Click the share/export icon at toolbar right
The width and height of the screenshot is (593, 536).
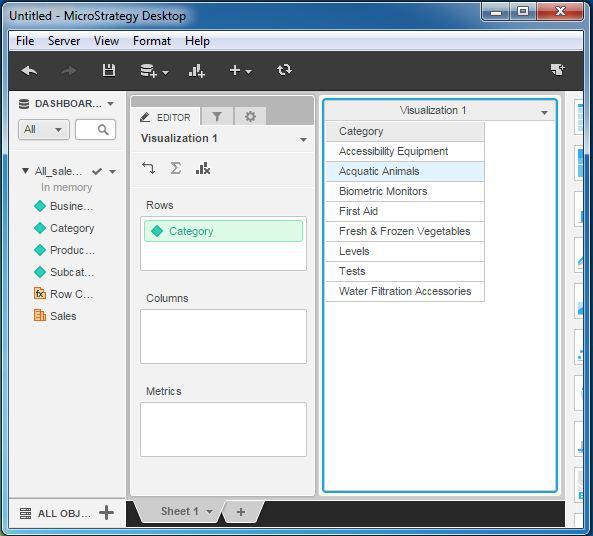(x=558, y=70)
